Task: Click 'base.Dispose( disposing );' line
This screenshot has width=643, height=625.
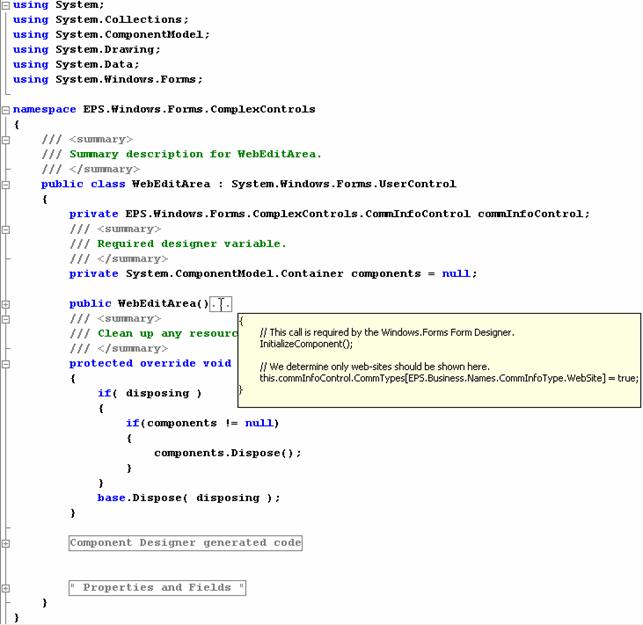Action: coord(189,498)
